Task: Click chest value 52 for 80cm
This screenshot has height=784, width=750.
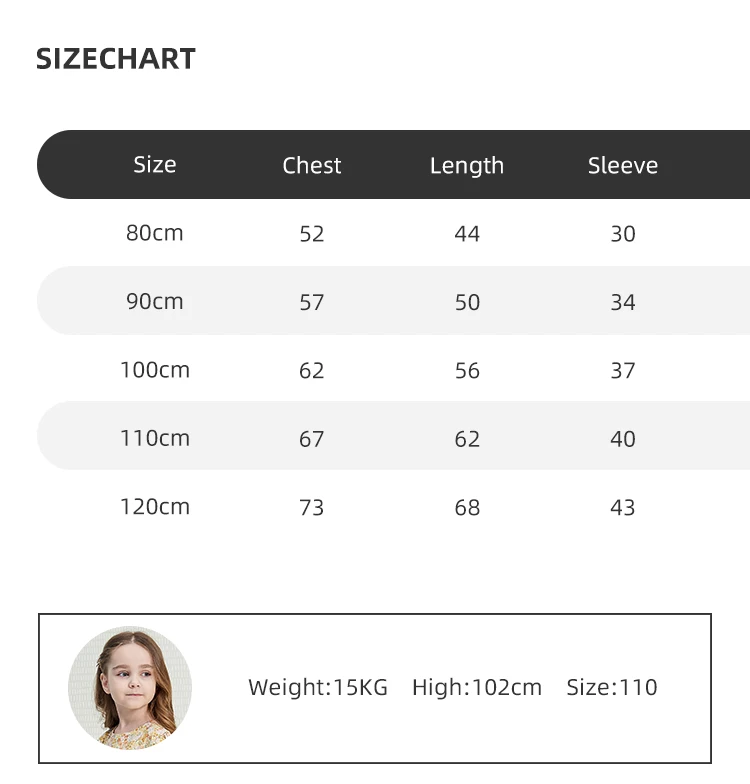Action: click(312, 234)
